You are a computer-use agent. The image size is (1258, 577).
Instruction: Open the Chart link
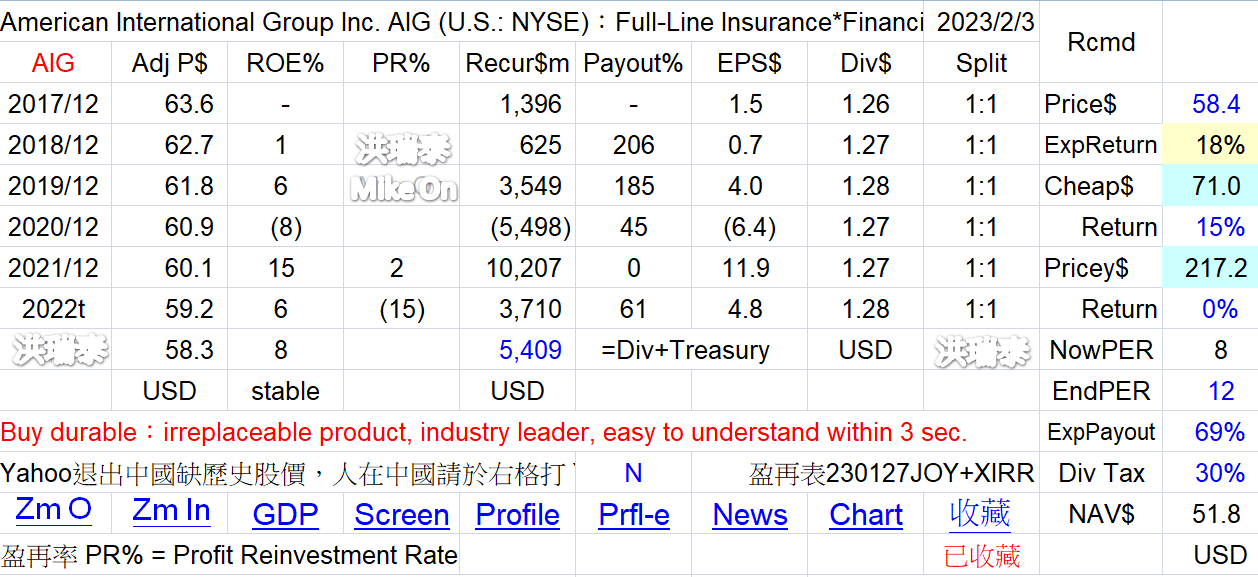coord(866,515)
